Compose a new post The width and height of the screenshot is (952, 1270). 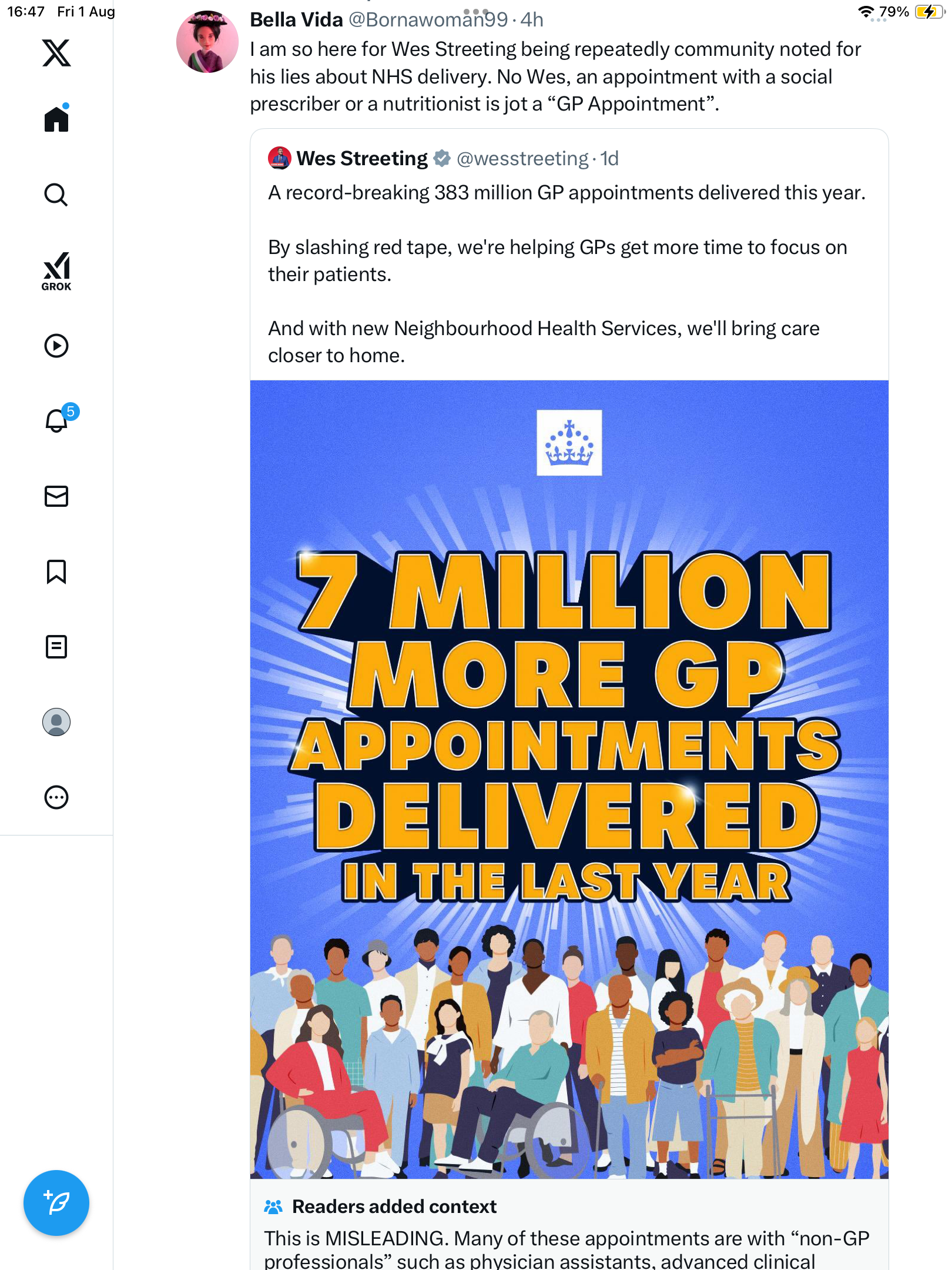pyautogui.click(x=56, y=1203)
